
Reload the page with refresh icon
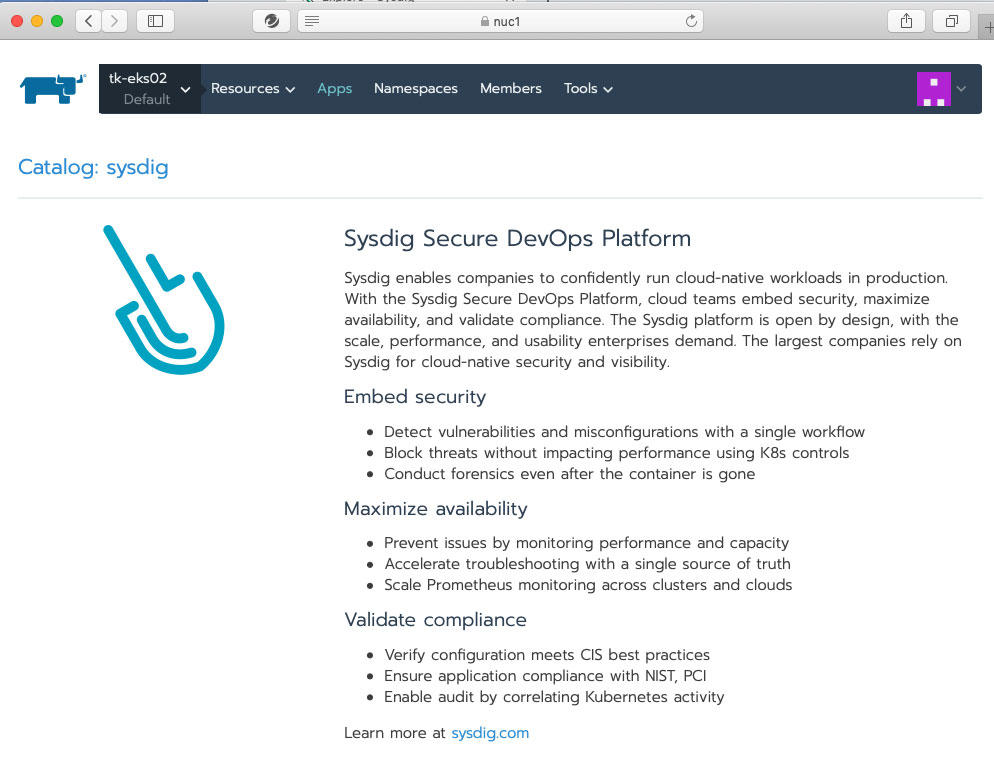coord(691,21)
